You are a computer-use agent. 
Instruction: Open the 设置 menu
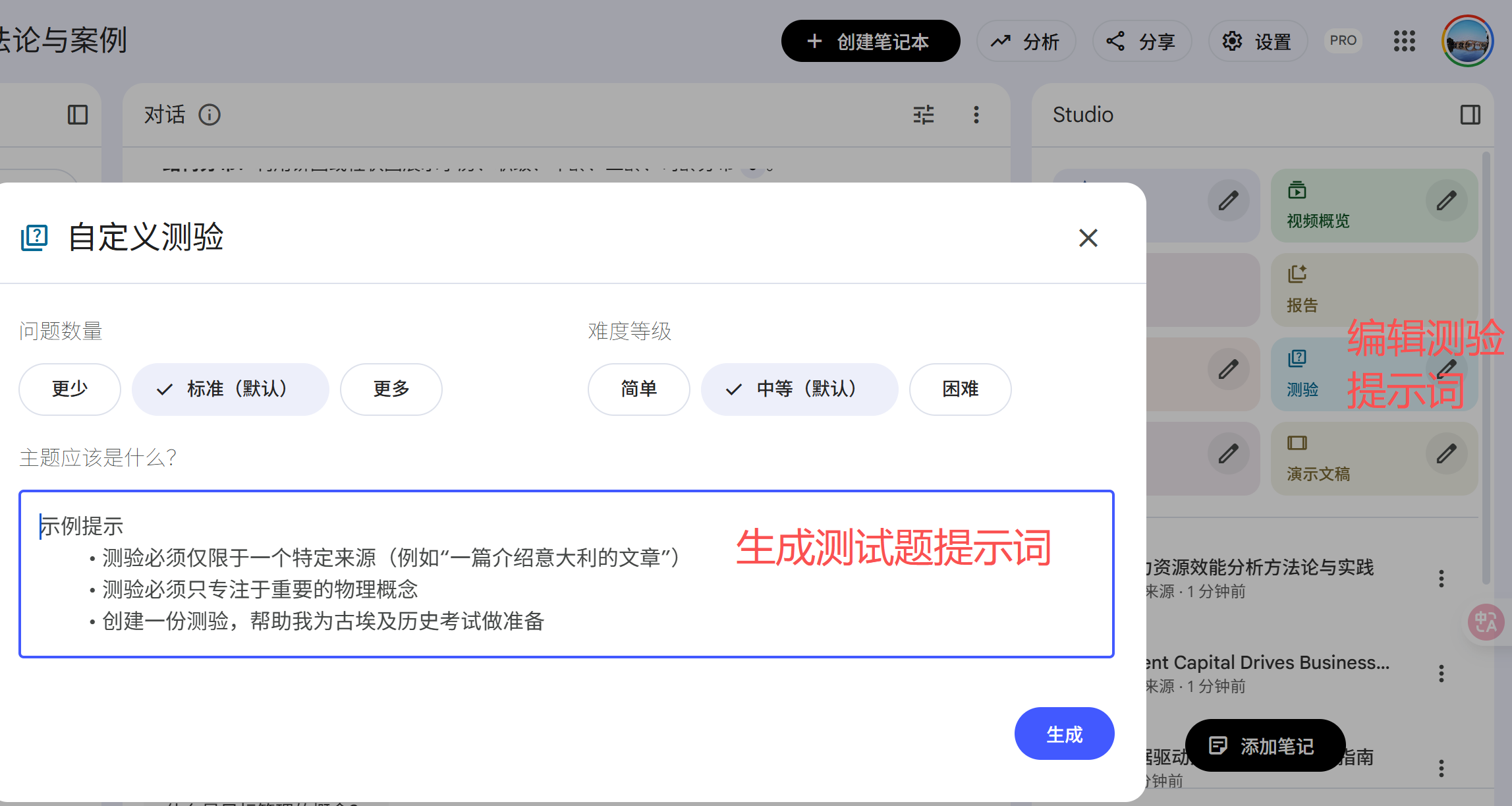coord(1257,41)
